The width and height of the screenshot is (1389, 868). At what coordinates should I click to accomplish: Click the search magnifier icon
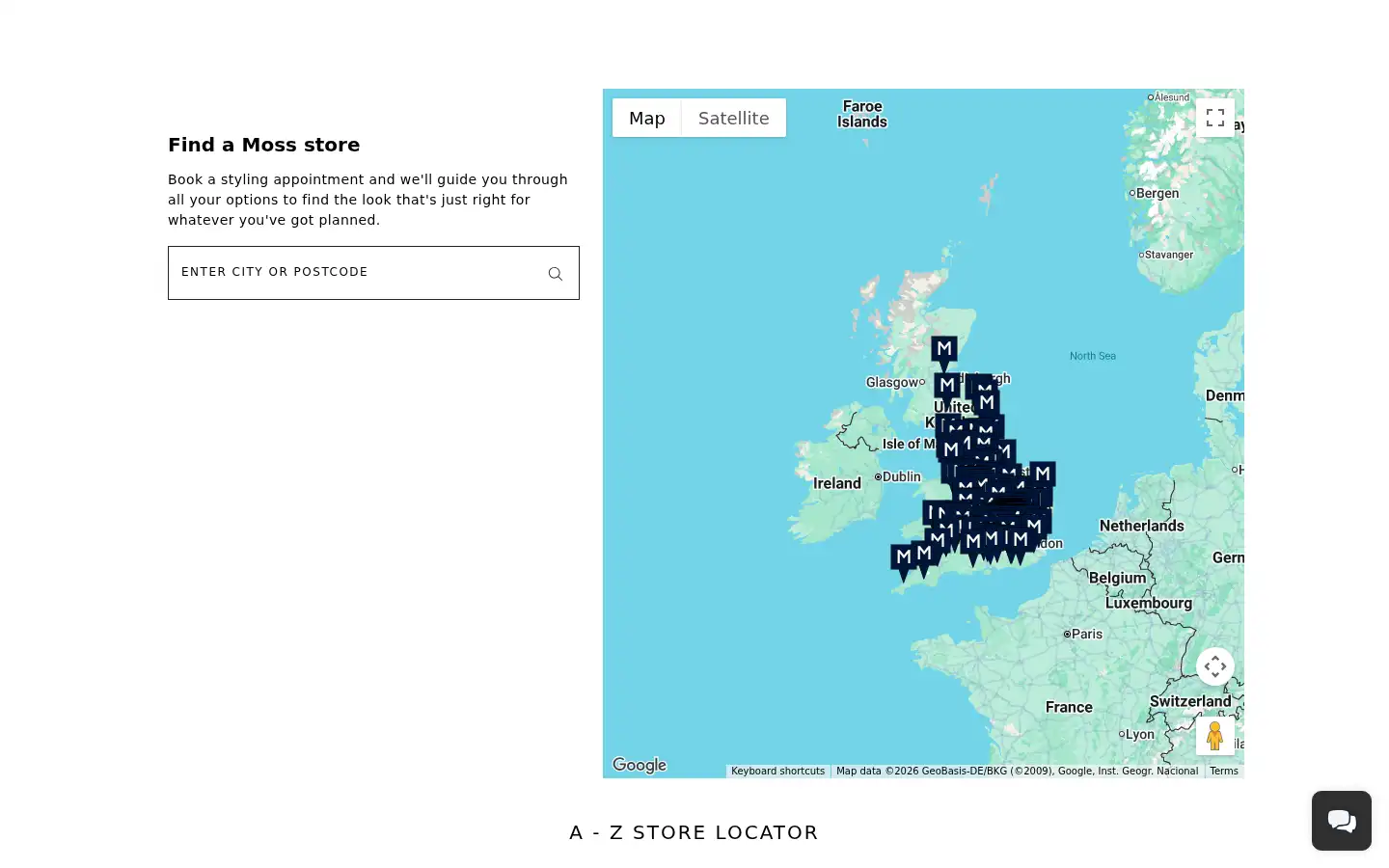tap(555, 274)
